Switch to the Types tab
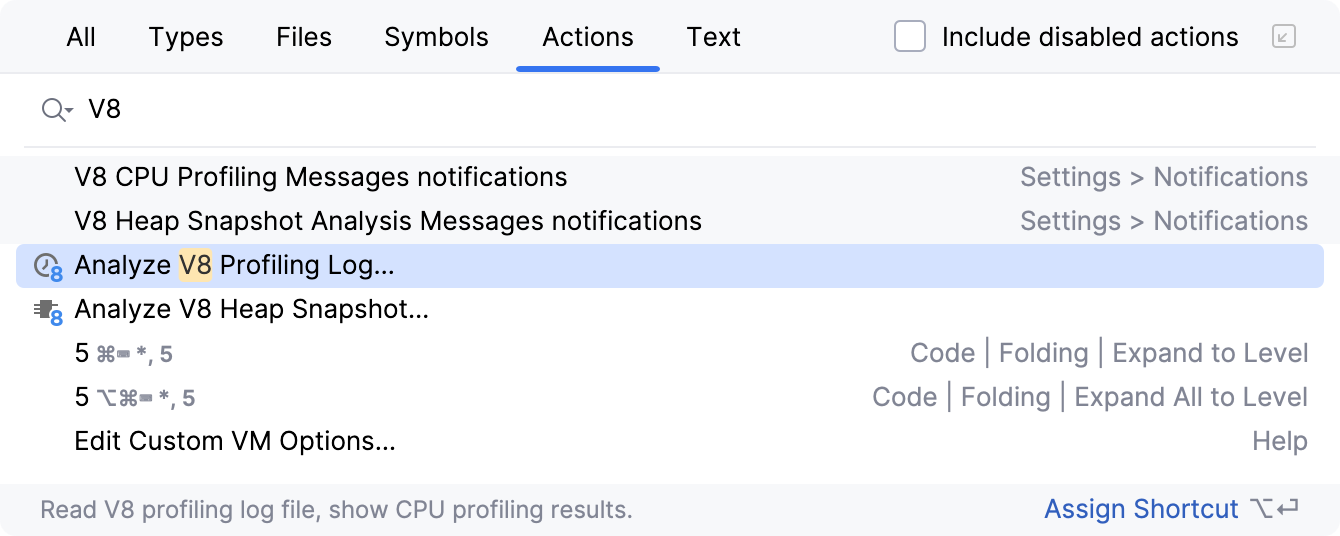Screen dimensions: 1340x536 [186, 37]
